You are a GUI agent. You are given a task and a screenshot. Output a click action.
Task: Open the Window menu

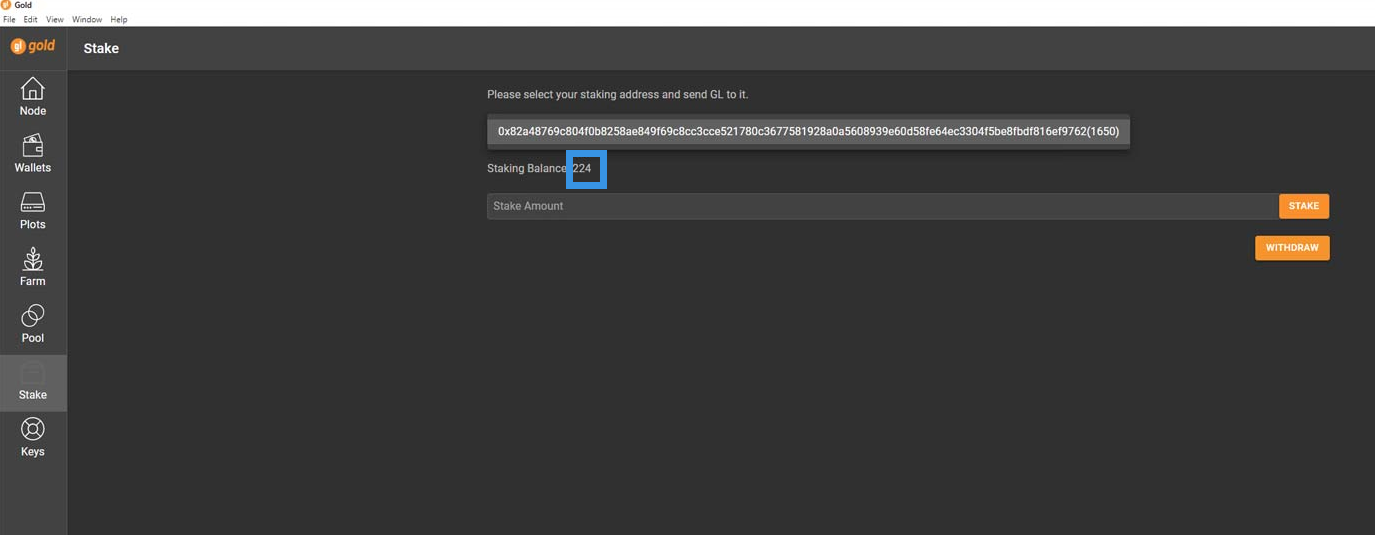[x=87, y=20]
